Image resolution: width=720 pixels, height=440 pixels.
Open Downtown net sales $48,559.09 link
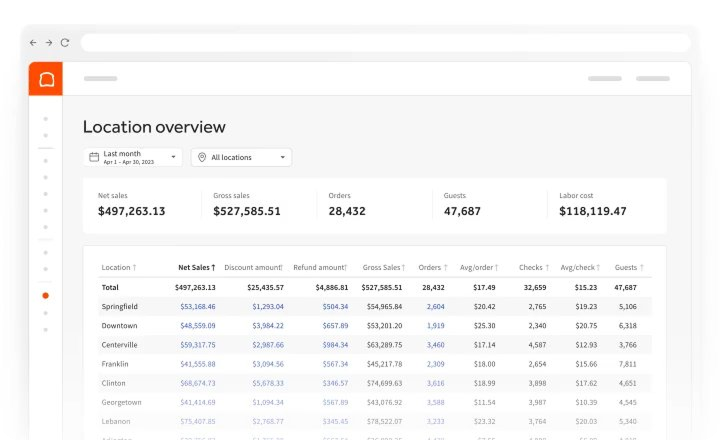pos(197,326)
